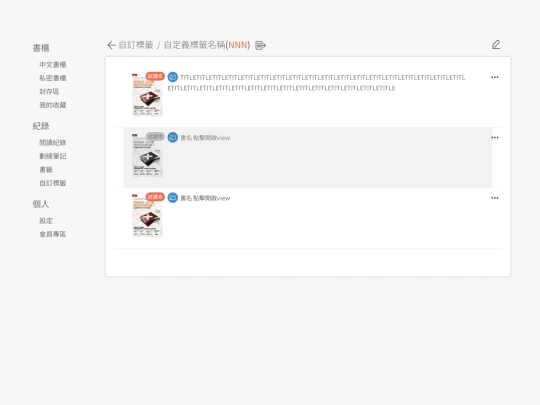Select 封存區 in the sidebar

pyautogui.click(x=49, y=91)
